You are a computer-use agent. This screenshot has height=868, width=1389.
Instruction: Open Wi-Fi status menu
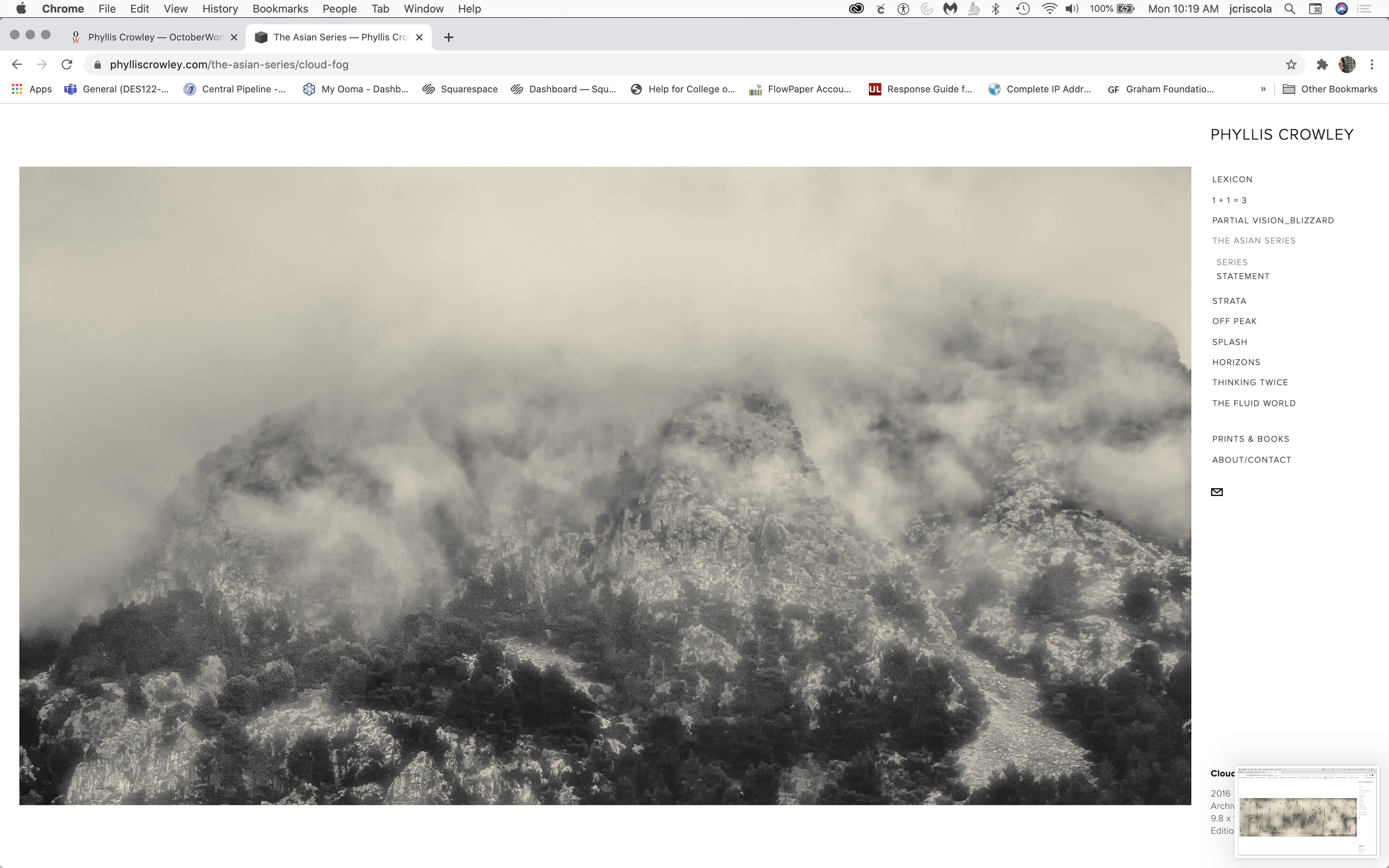point(1049,9)
